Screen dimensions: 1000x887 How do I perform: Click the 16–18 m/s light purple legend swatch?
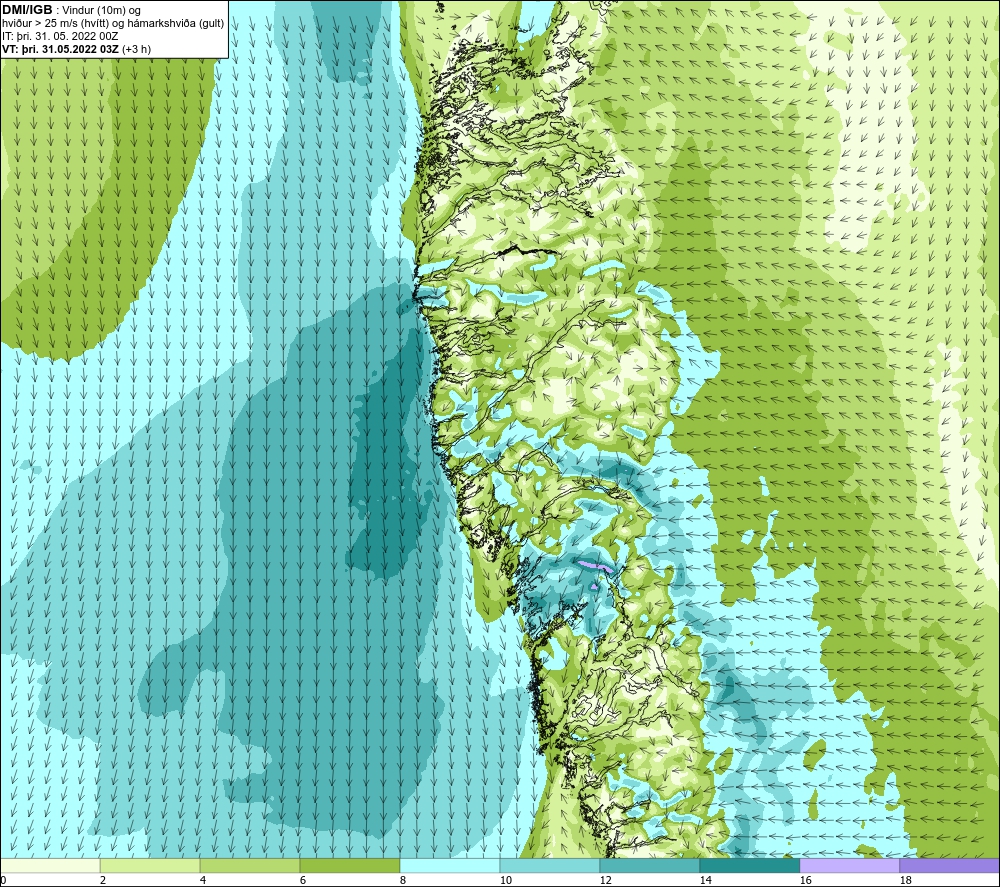pyautogui.click(x=849, y=865)
